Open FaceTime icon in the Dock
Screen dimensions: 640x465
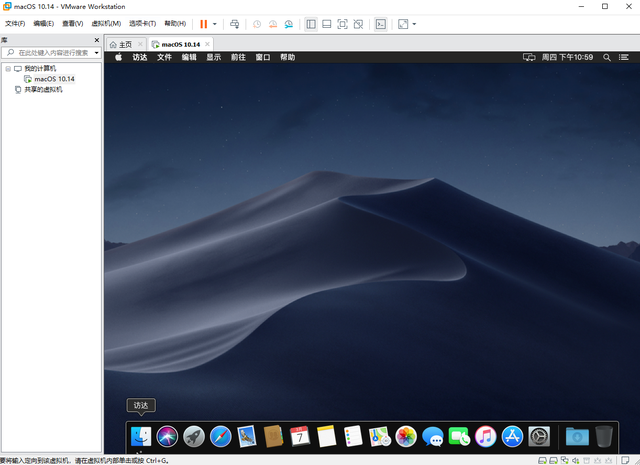(x=459, y=436)
